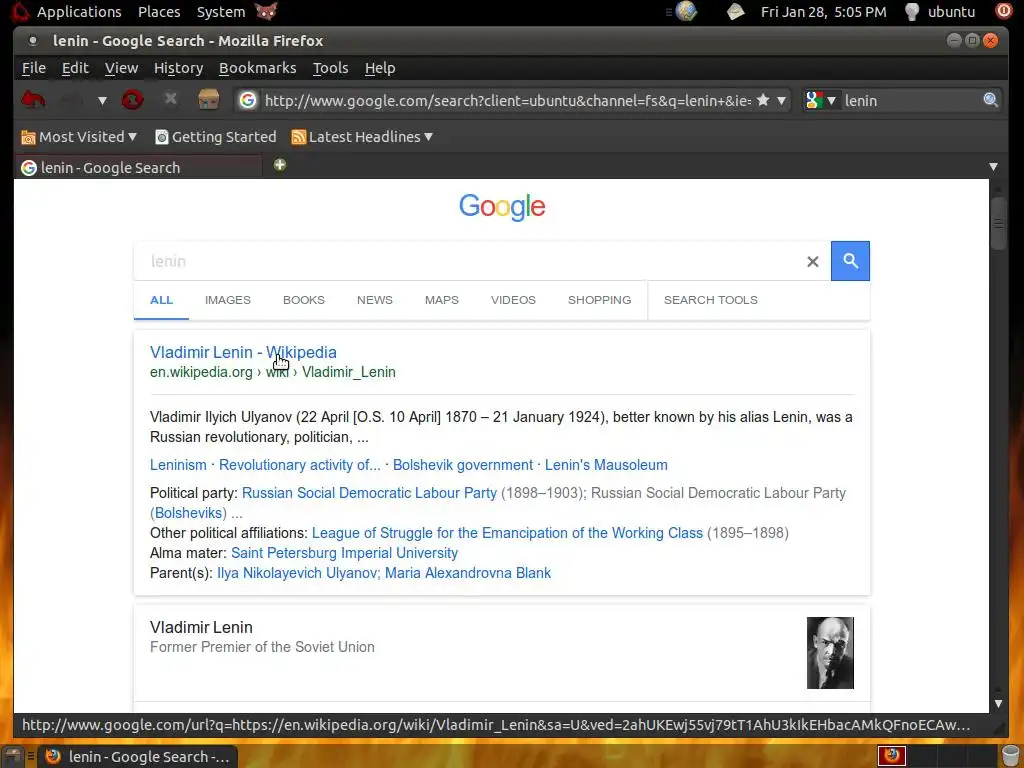Click the Home toolbar icon
This screenshot has width=1024, height=768.
208,99
